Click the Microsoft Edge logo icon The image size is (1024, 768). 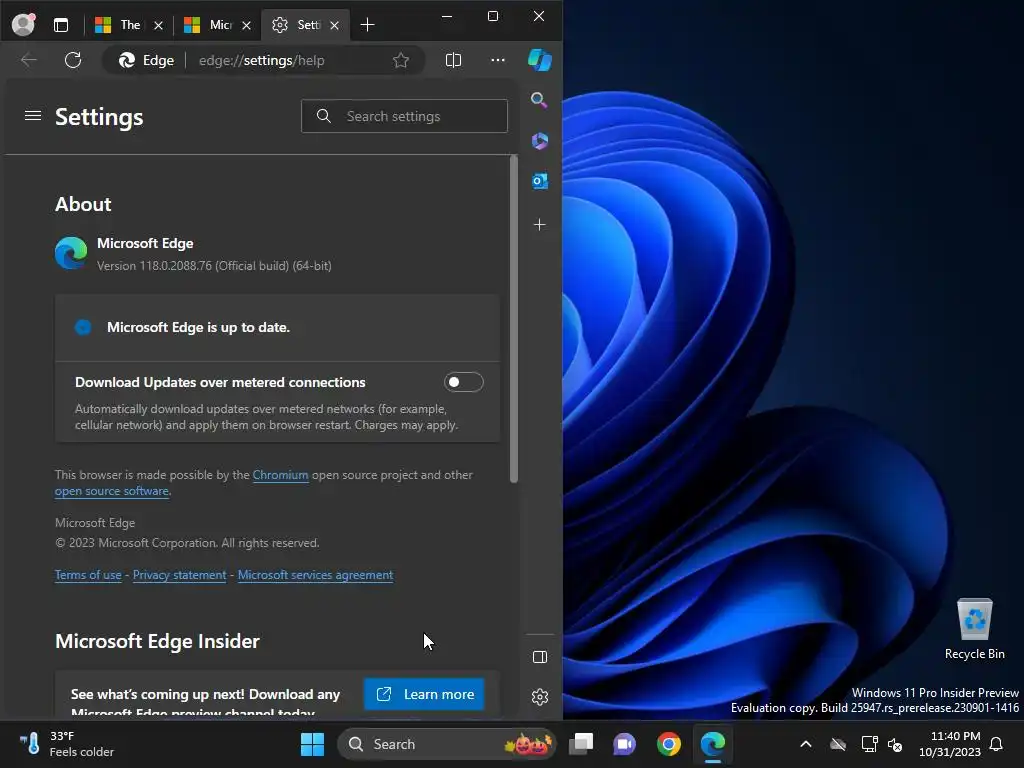pyautogui.click(x=71, y=253)
